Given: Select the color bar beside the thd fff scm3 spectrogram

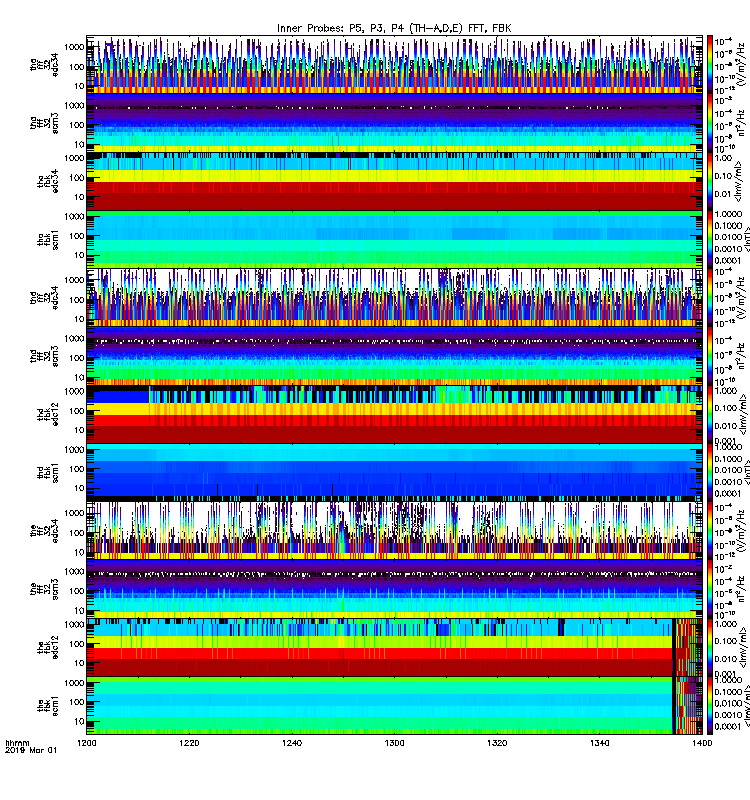Looking at the screenshot, I should [x=710, y=356].
